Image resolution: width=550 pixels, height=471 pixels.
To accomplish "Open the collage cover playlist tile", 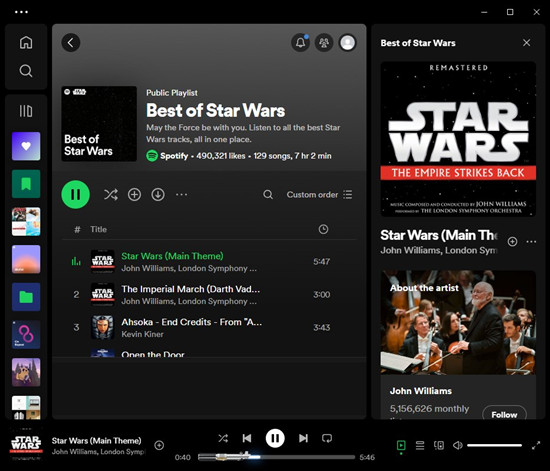I will pos(26,222).
